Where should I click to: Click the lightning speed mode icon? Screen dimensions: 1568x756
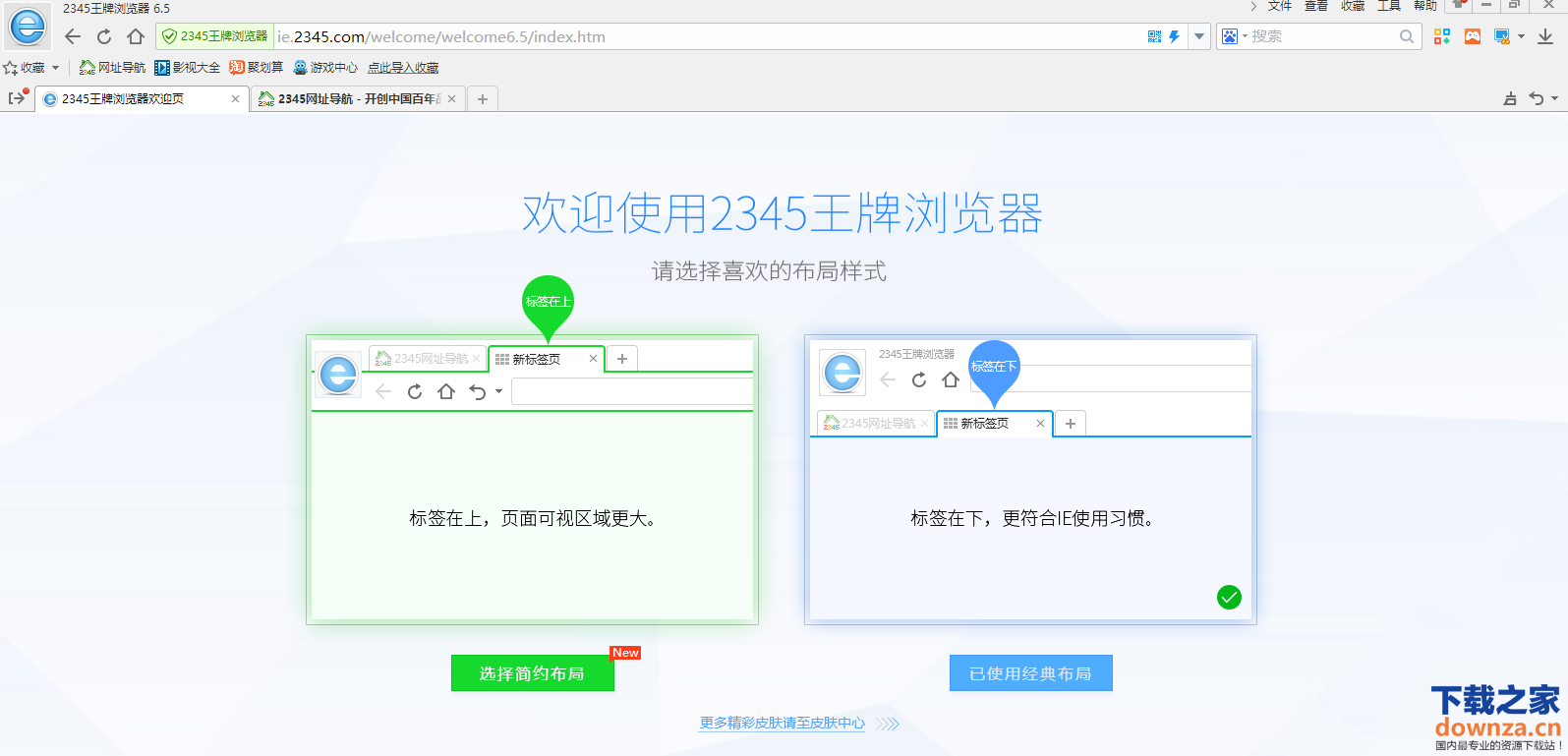click(x=1174, y=36)
